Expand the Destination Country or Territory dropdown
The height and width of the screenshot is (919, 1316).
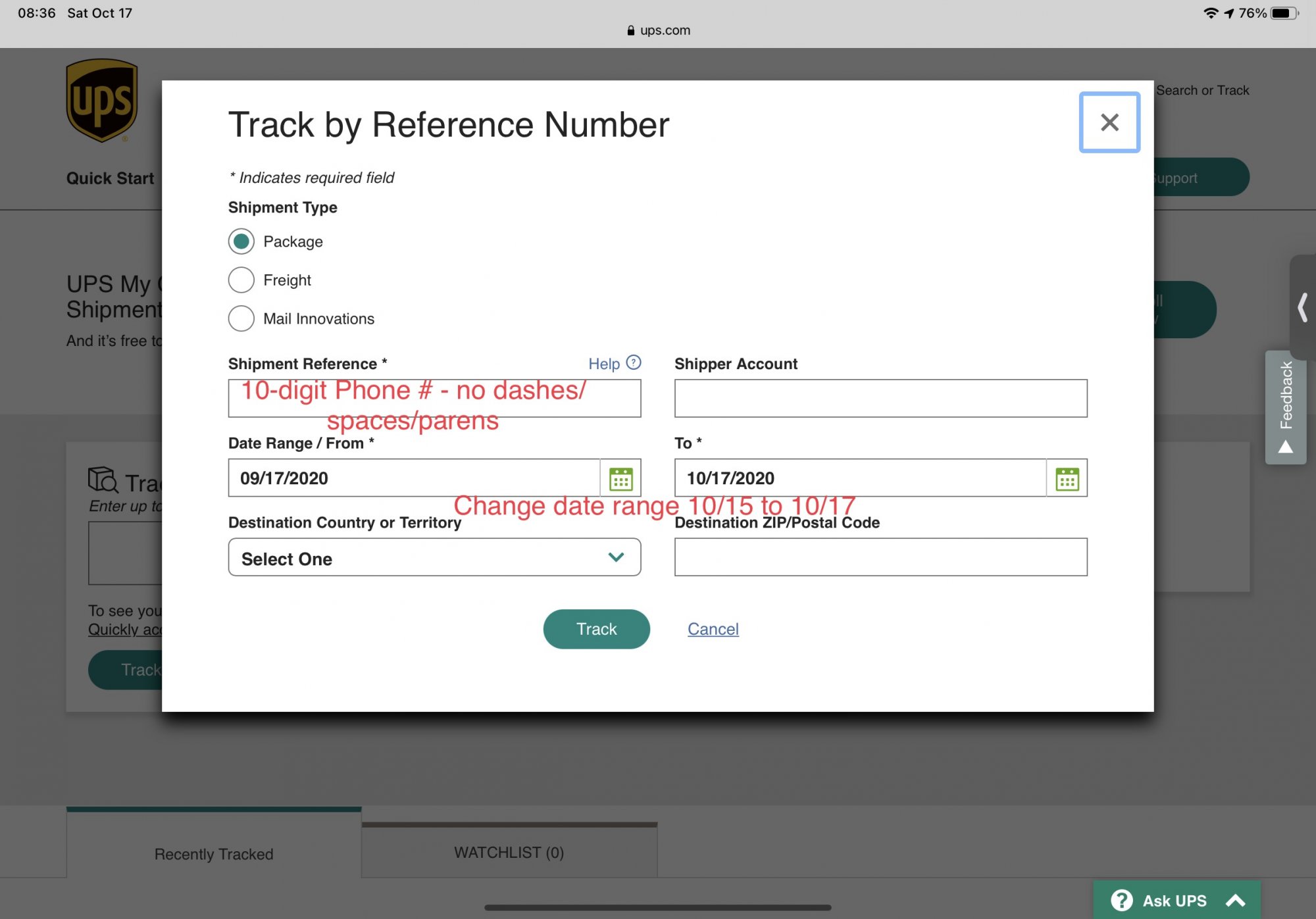[434, 557]
